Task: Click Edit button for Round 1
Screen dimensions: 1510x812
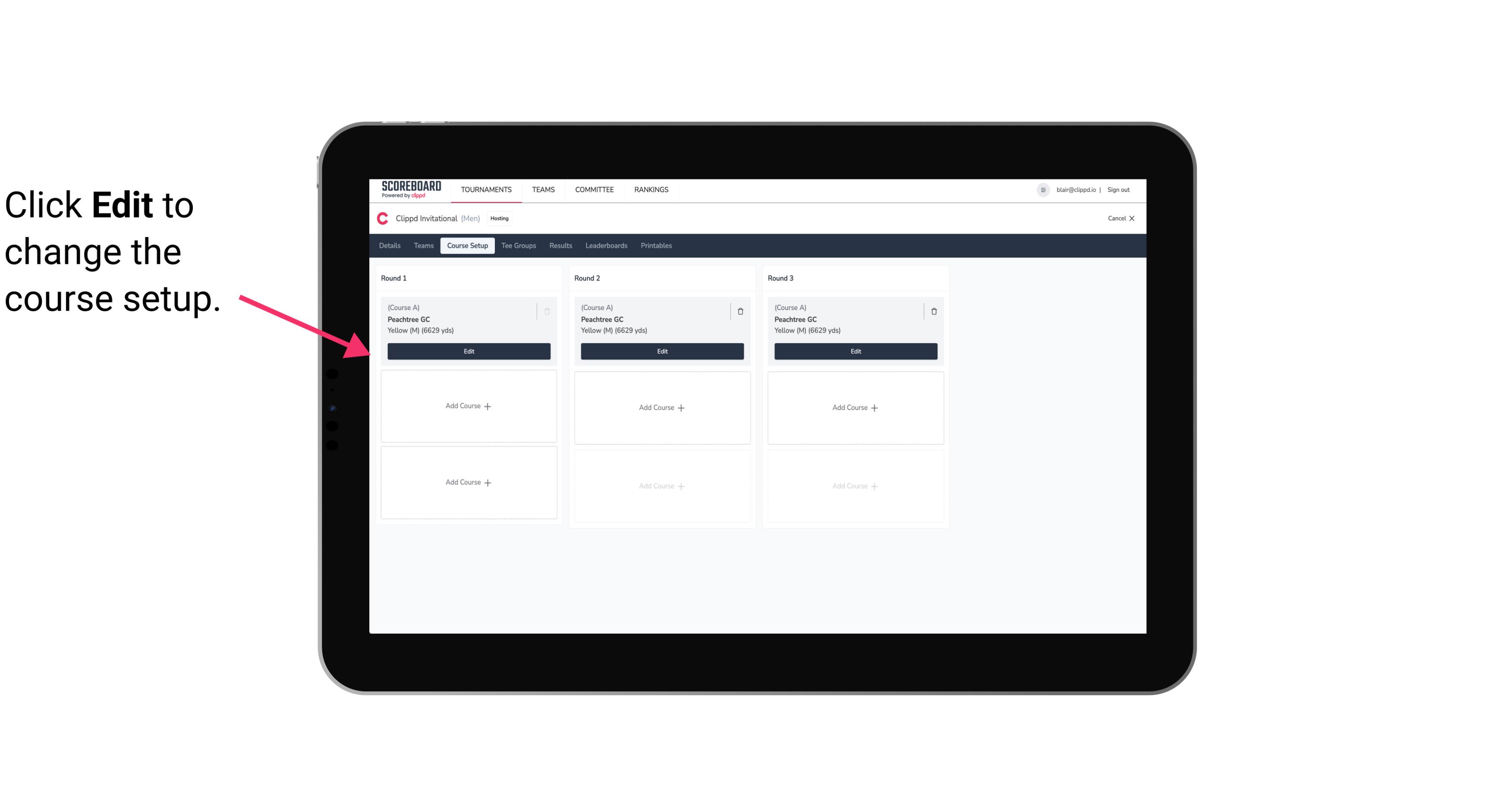Action: tap(469, 350)
